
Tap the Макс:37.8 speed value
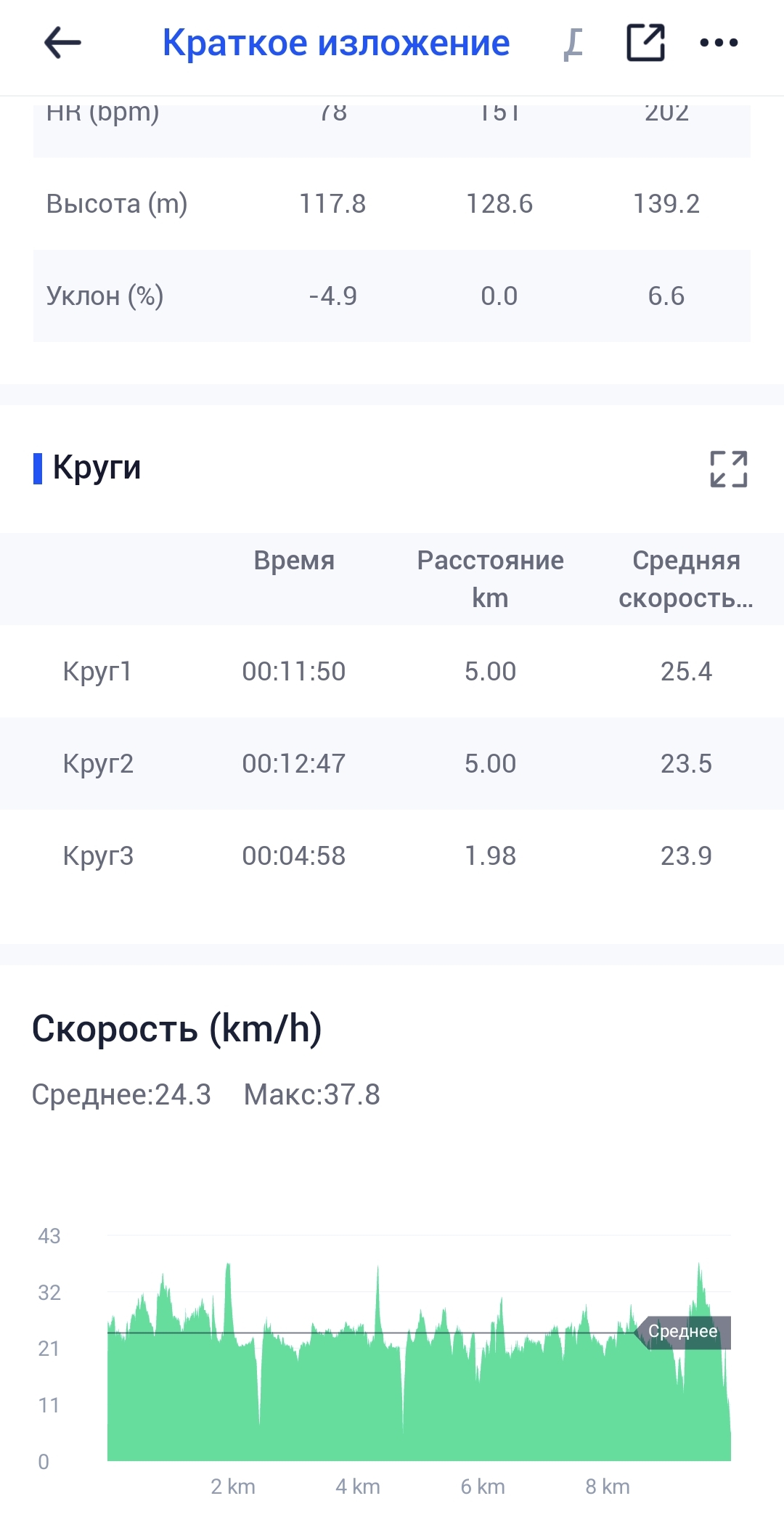(x=311, y=1094)
